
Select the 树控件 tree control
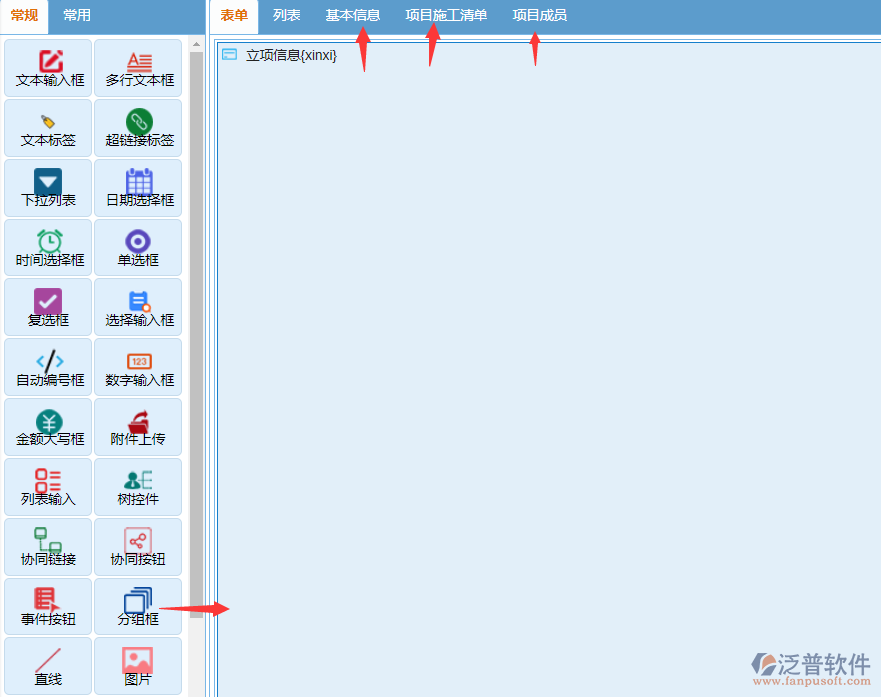[x=138, y=487]
